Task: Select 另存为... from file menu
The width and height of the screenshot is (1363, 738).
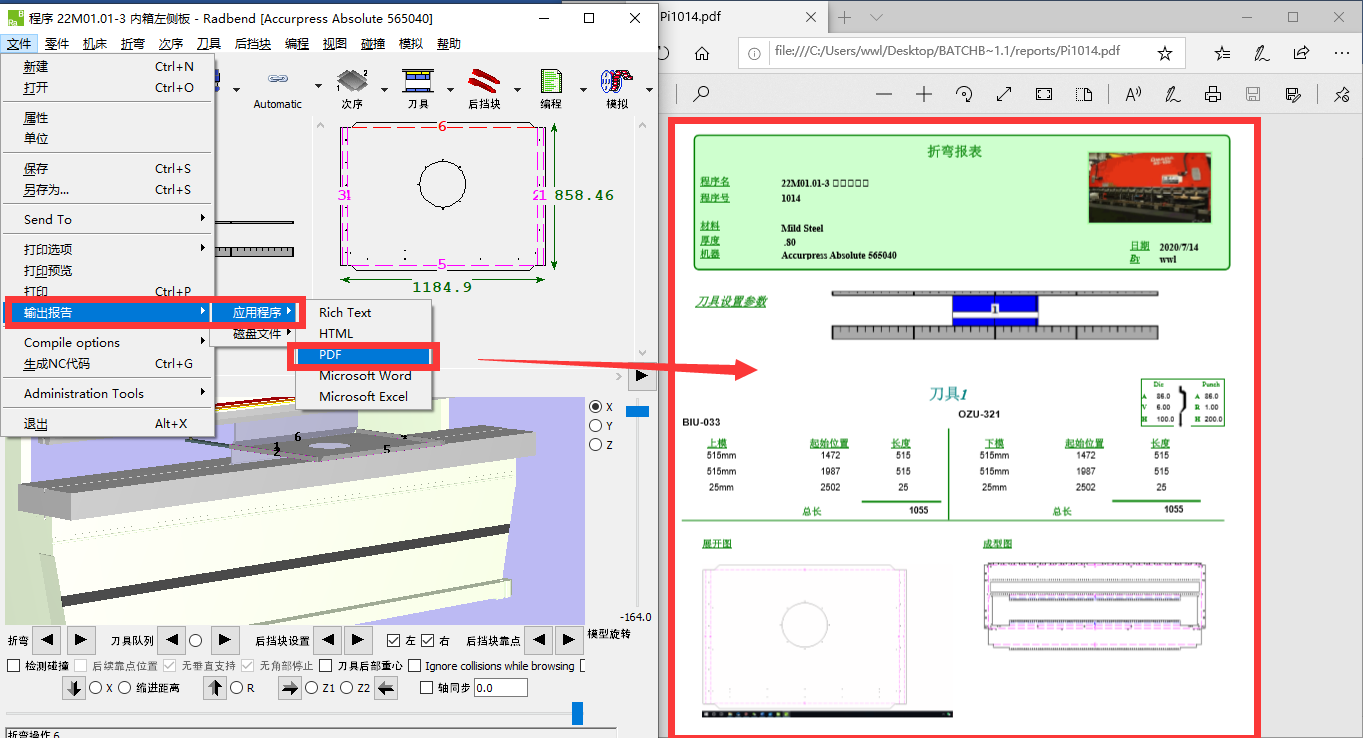Action: (108, 190)
